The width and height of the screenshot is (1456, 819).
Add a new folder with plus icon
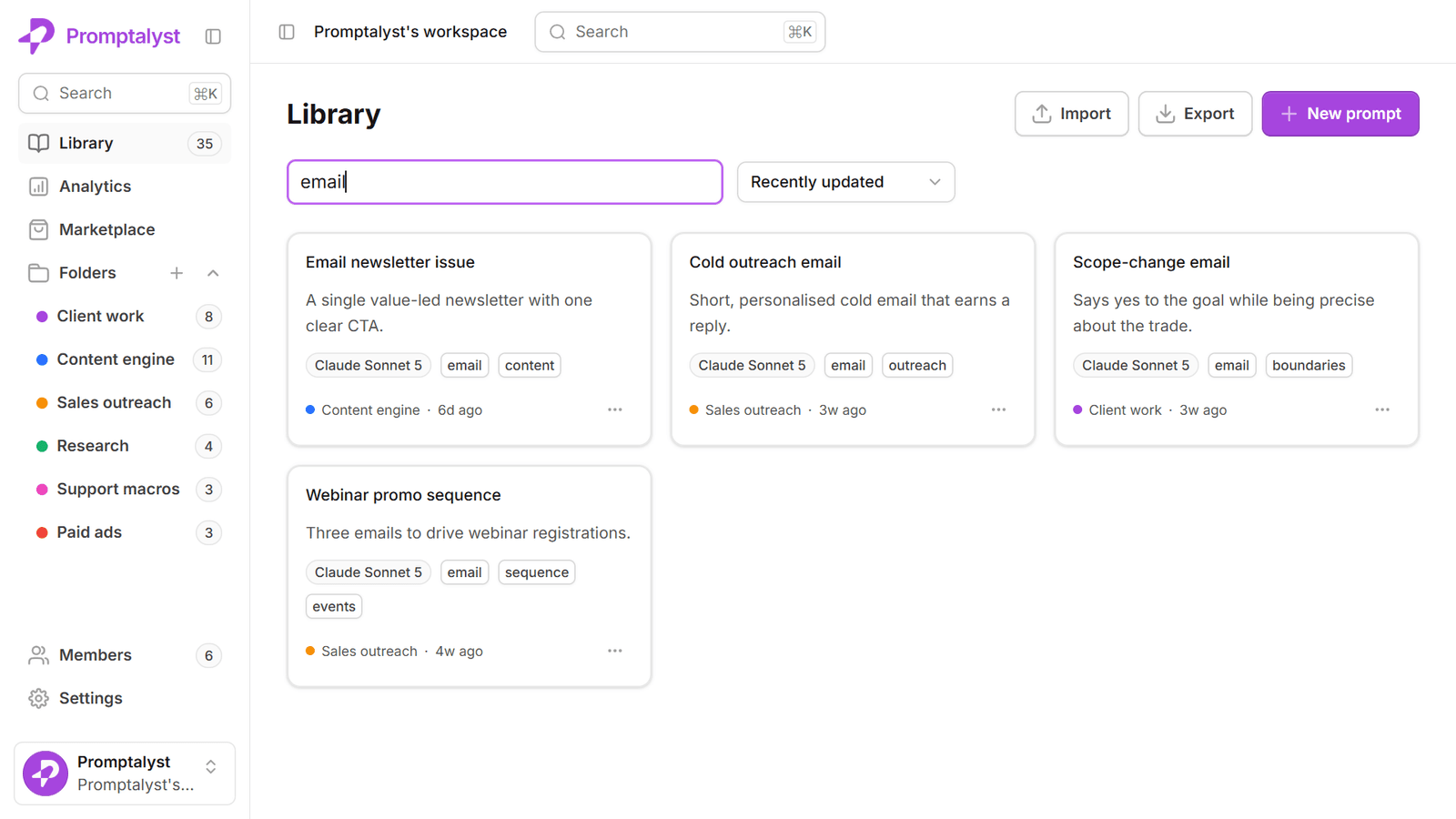click(x=177, y=273)
